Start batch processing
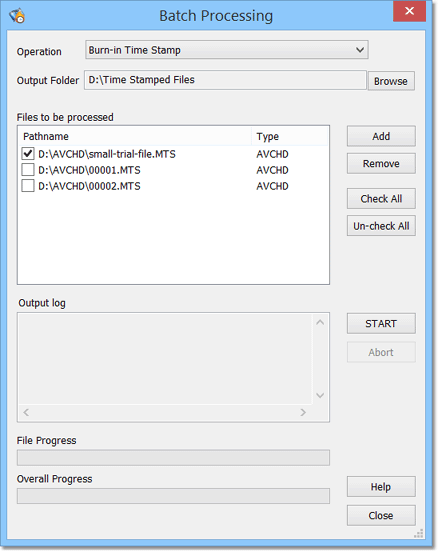This screenshot has width=438, height=552. pos(381,324)
